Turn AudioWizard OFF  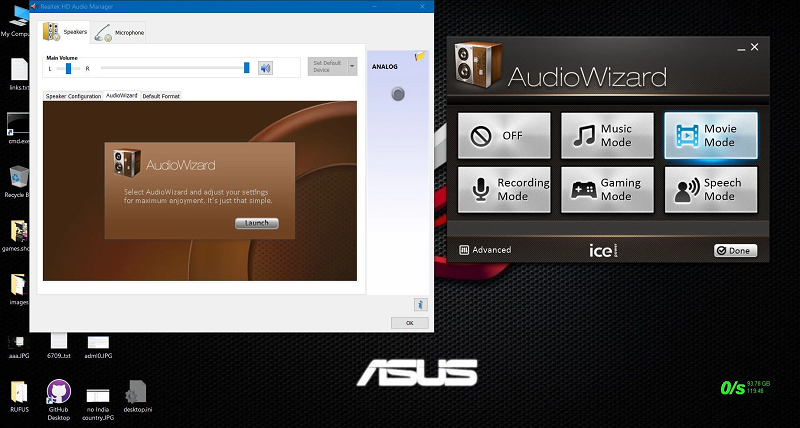[504, 135]
